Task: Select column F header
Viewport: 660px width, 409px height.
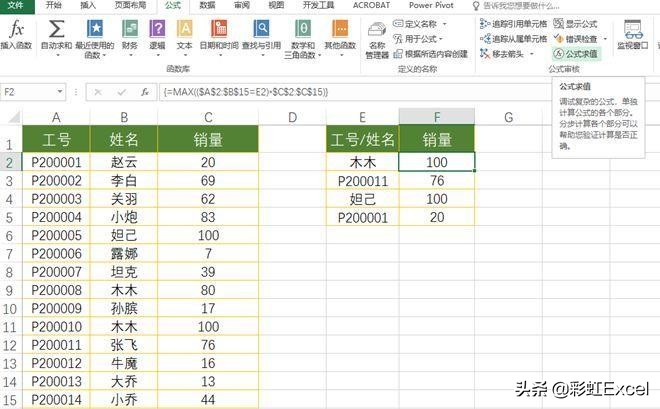Action: pos(436,117)
